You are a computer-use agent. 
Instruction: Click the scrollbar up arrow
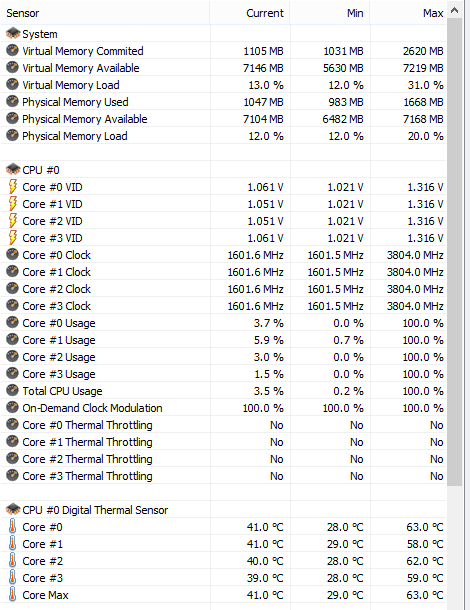coord(454,11)
